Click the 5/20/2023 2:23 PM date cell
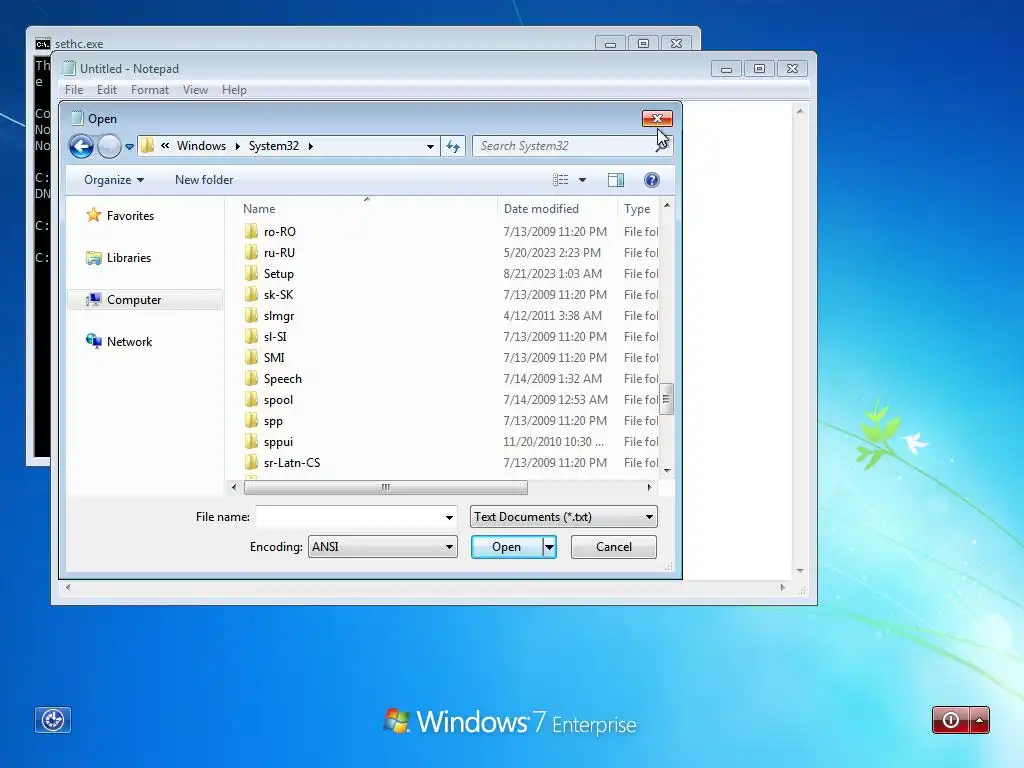1024x768 pixels. [552, 253]
